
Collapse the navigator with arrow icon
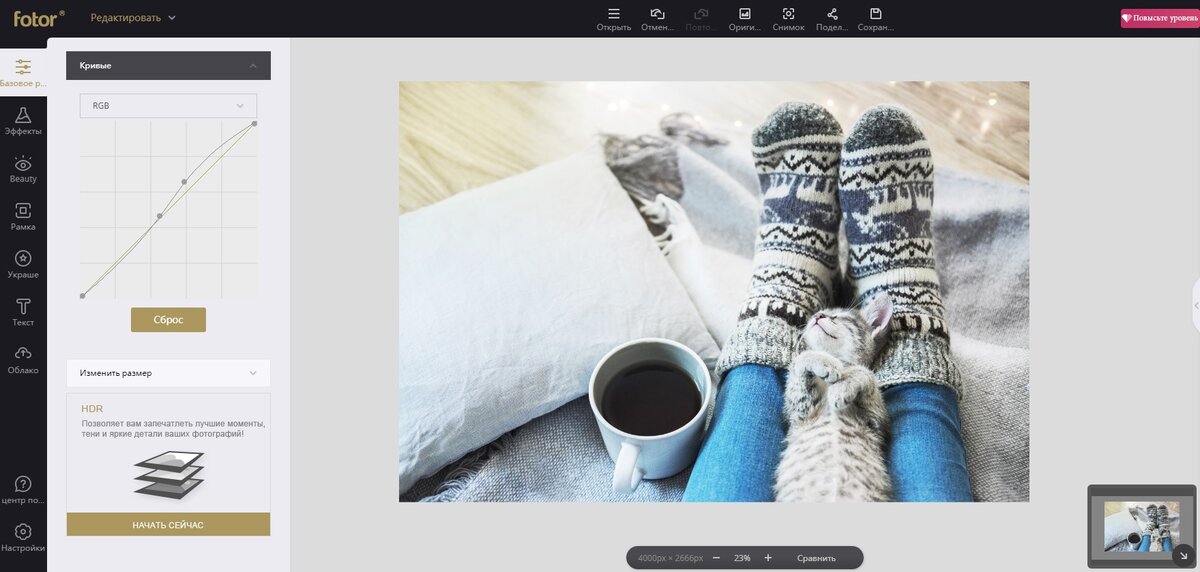[1183, 555]
